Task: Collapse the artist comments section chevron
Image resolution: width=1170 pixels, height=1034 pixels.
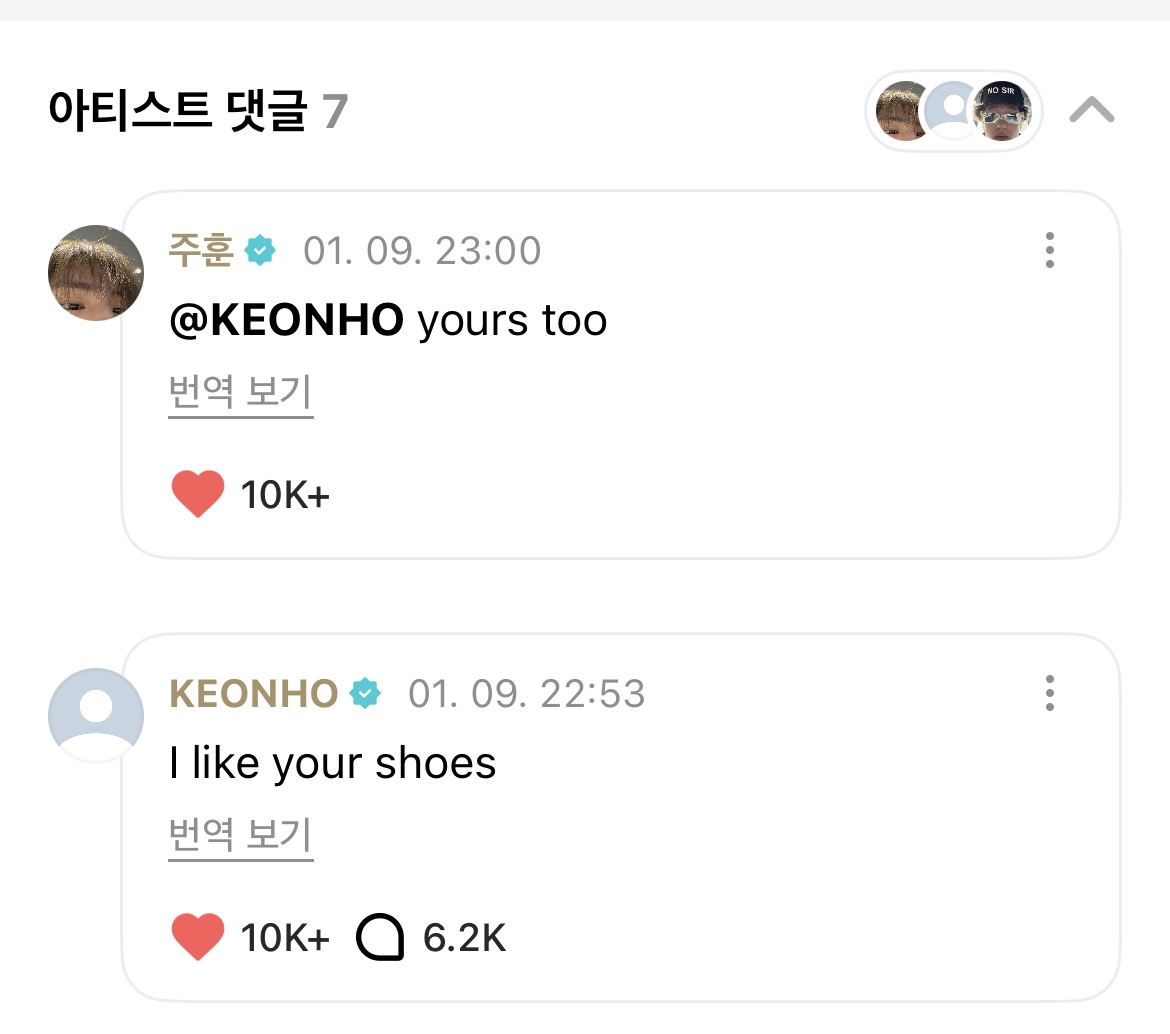Action: coord(1091,110)
